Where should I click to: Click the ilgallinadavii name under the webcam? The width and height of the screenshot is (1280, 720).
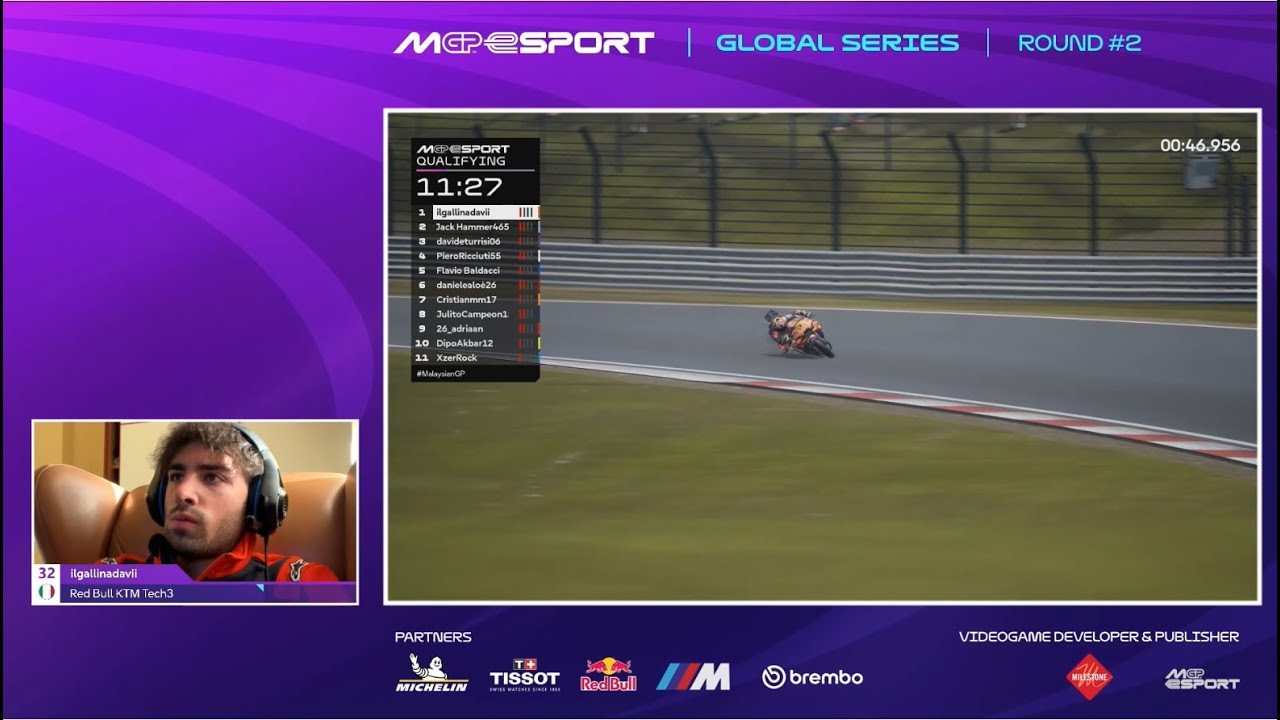click(103, 573)
